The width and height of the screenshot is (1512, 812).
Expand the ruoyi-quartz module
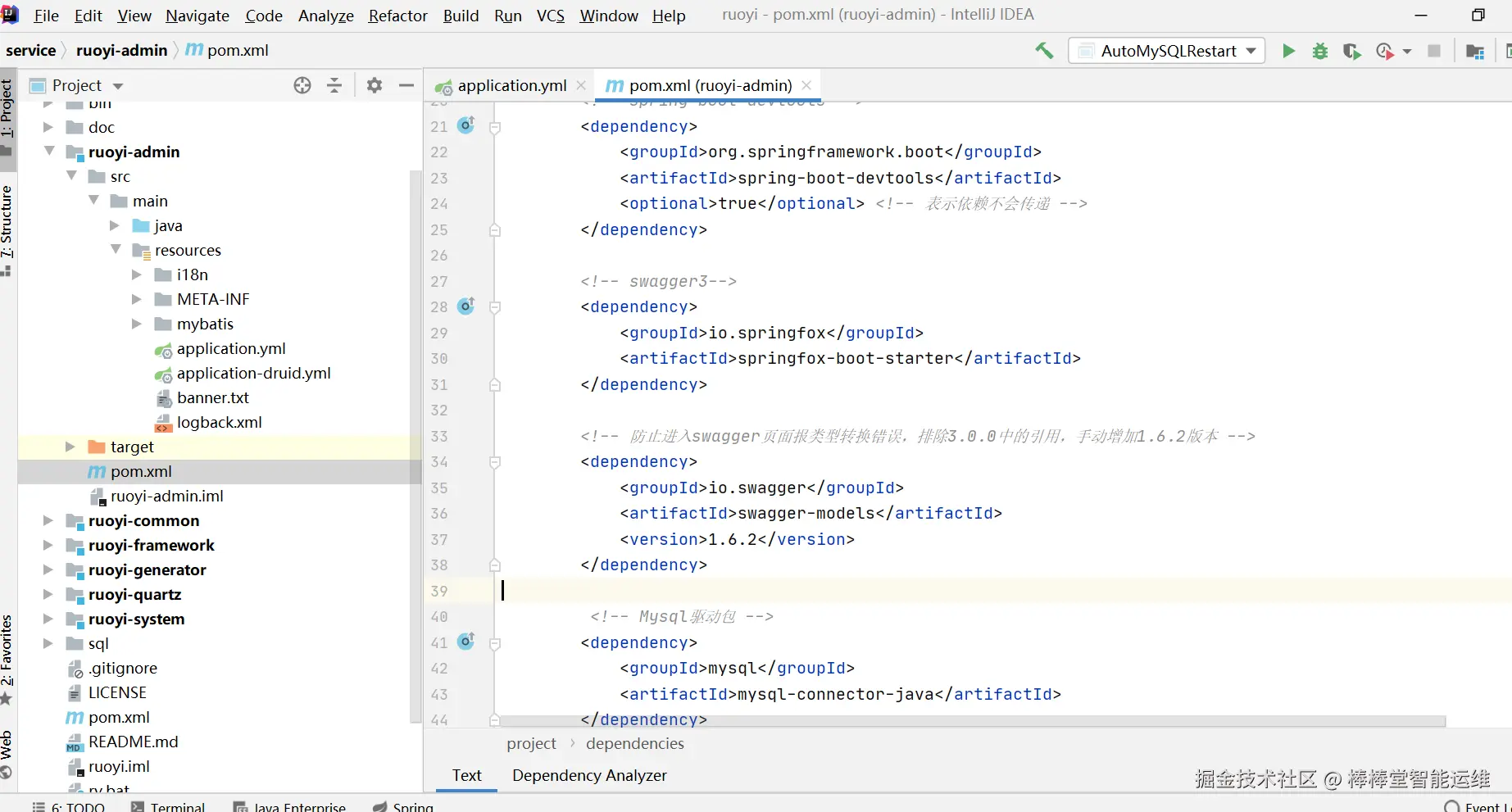pyautogui.click(x=48, y=594)
